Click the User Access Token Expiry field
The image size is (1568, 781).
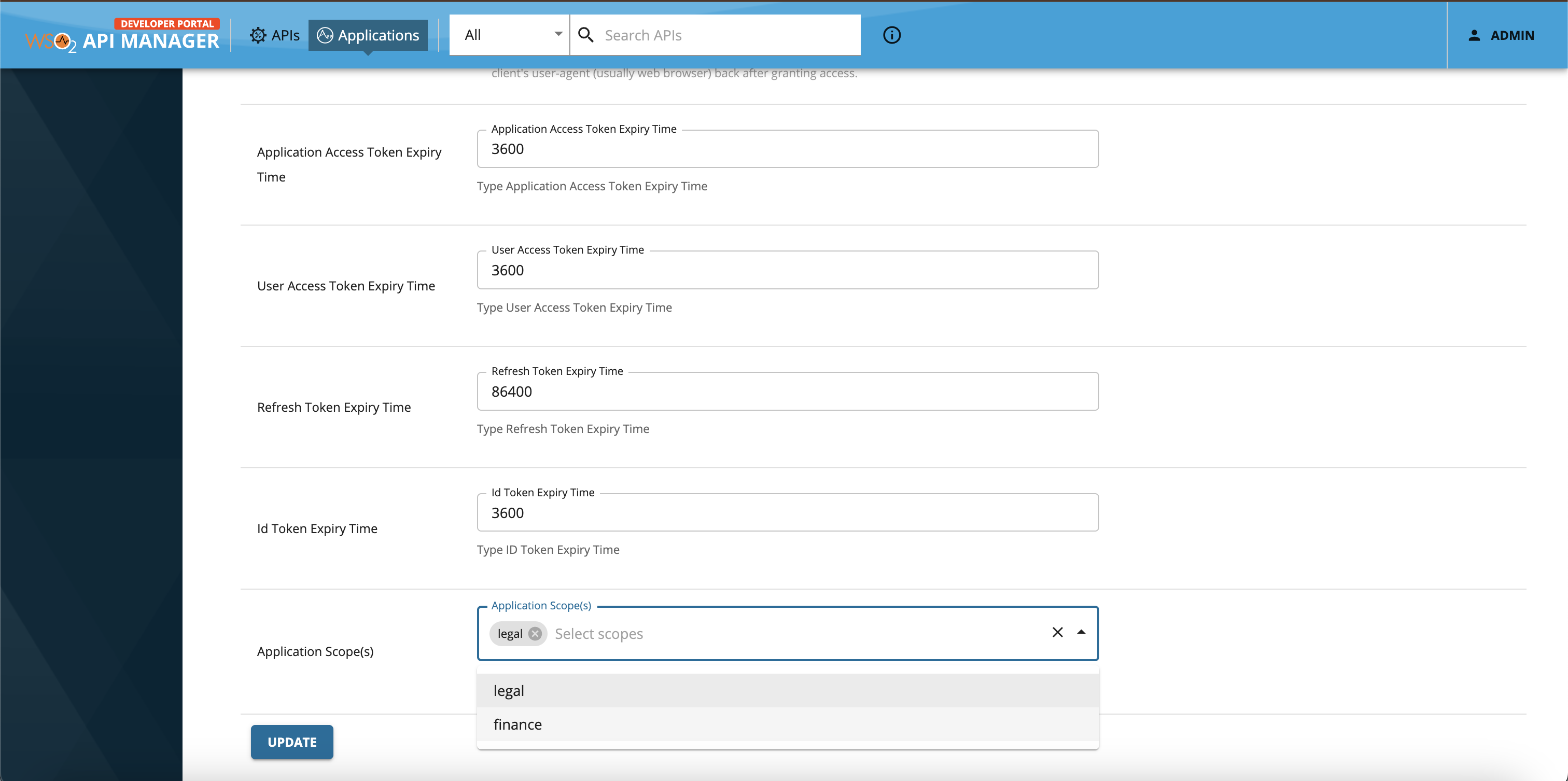coord(787,270)
